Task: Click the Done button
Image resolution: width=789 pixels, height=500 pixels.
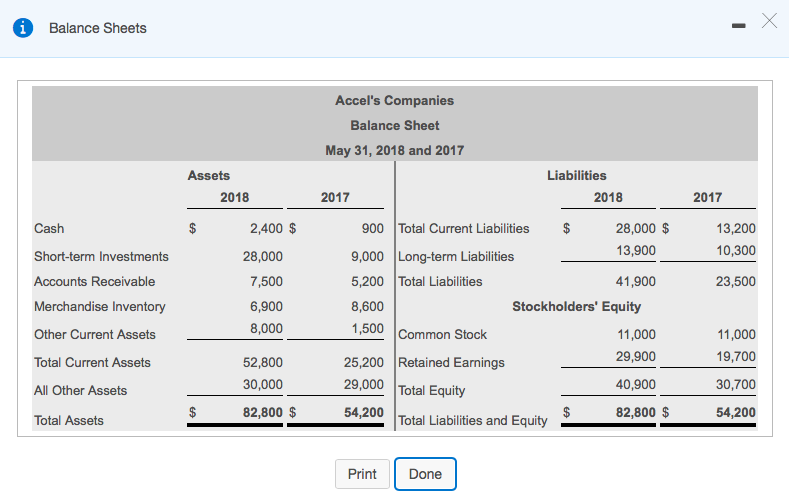Action: point(425,474)
